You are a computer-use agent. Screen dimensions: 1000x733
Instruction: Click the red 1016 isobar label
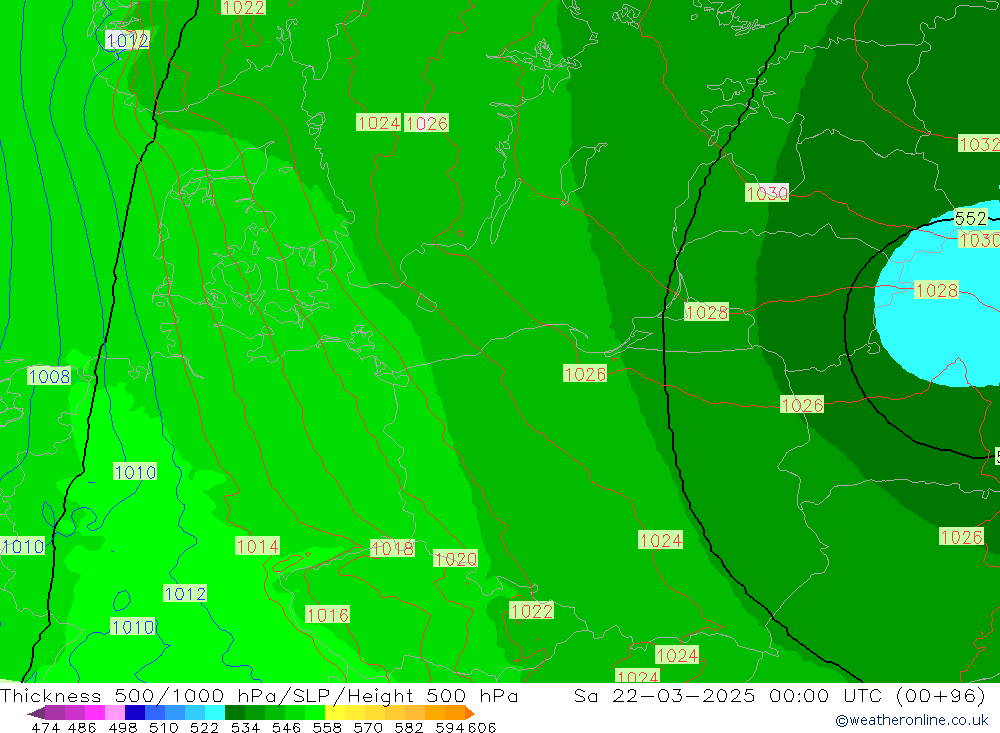pyautogui.click(x=327, y=615)
